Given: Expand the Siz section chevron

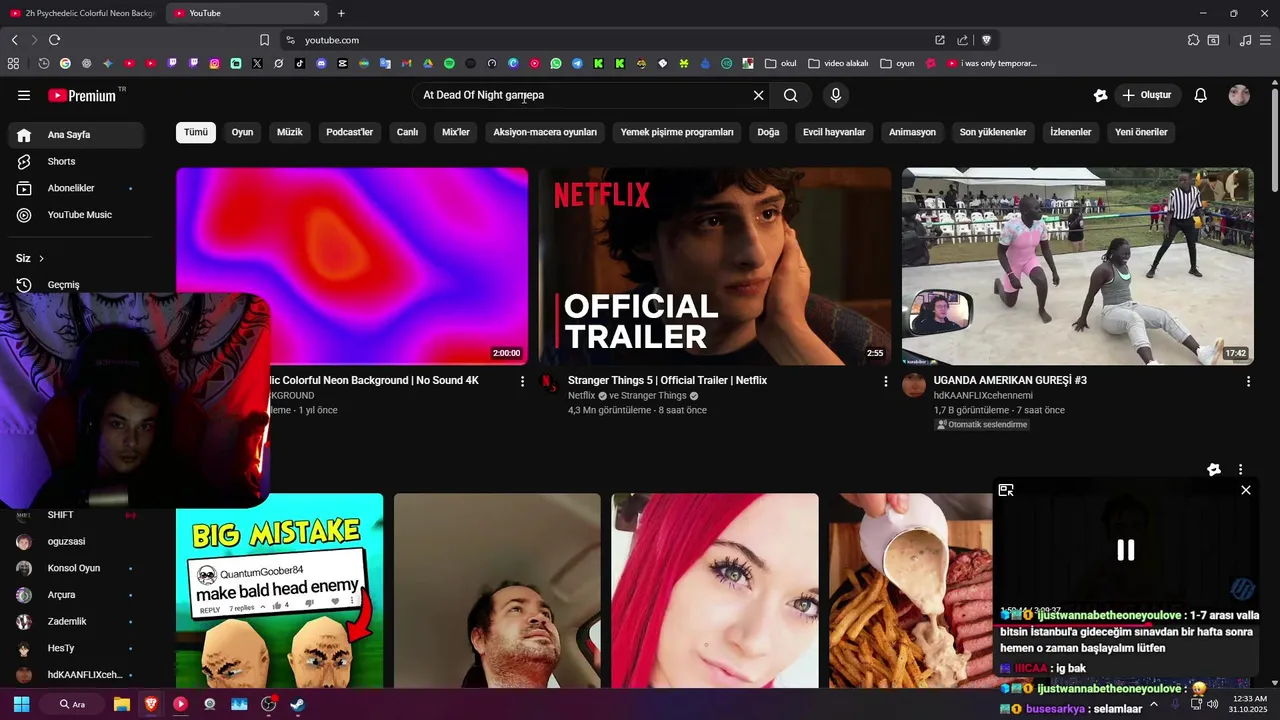Looking at the screenshot, I should [41, 258].
